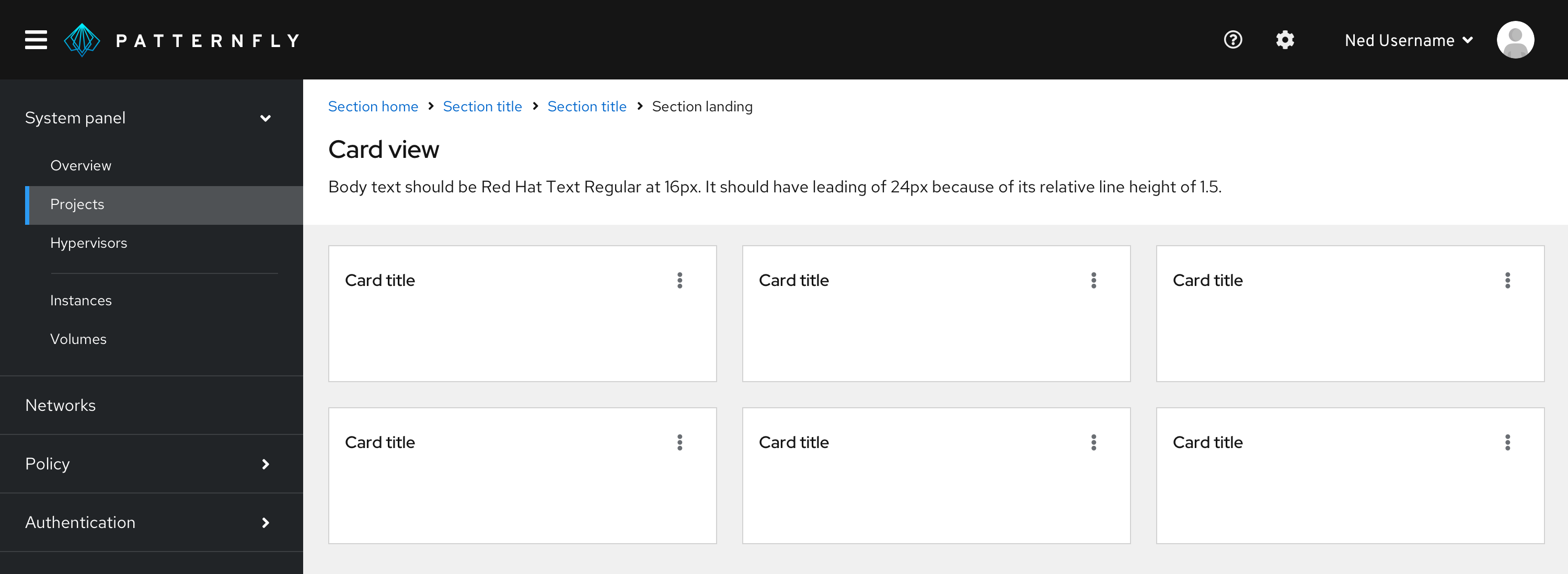Open the kebab menu on the bottom-right card
This screenshot has height=574, width=1568.
tap(1507, 442)
